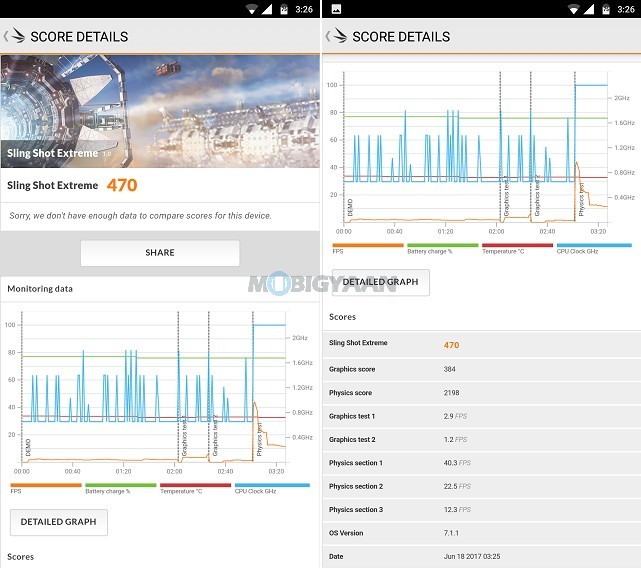Select the Date Jun 18 2017 row
641x568 pixels.
click(x=482, y=556)
